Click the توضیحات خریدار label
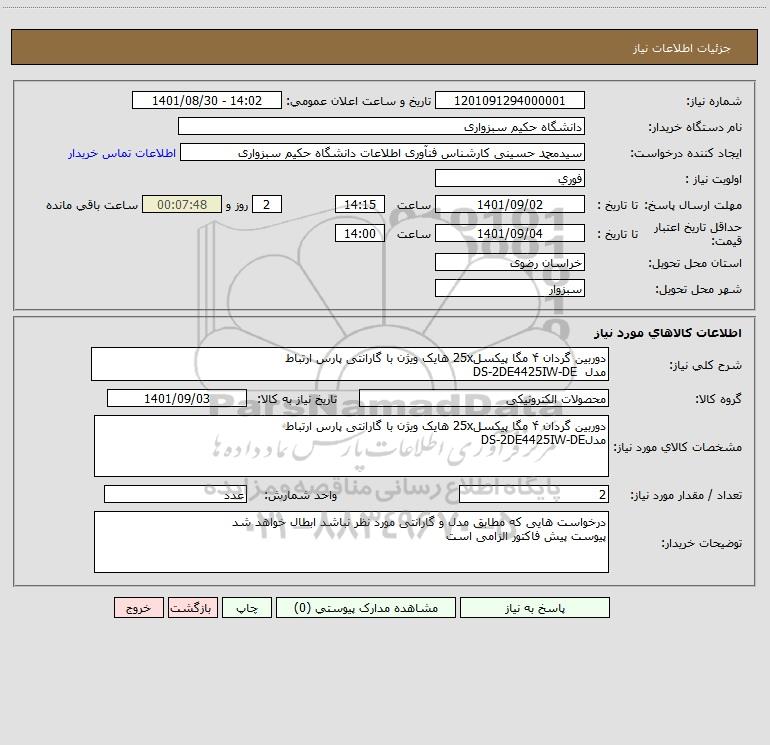Screen dimensions: 770x745 tap(702, 543)
